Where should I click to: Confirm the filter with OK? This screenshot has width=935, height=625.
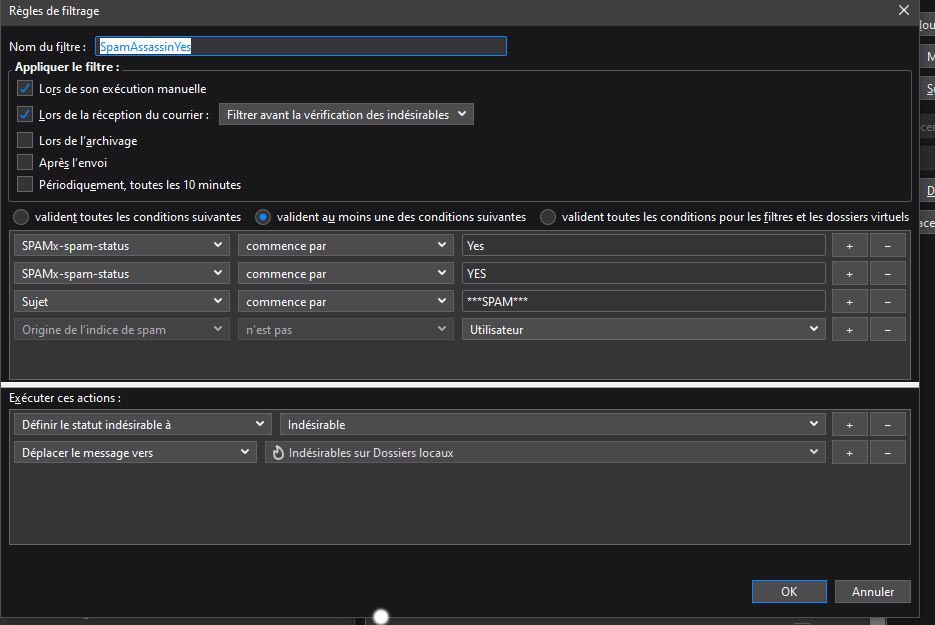pyautogui.click(x=789, y=592)
